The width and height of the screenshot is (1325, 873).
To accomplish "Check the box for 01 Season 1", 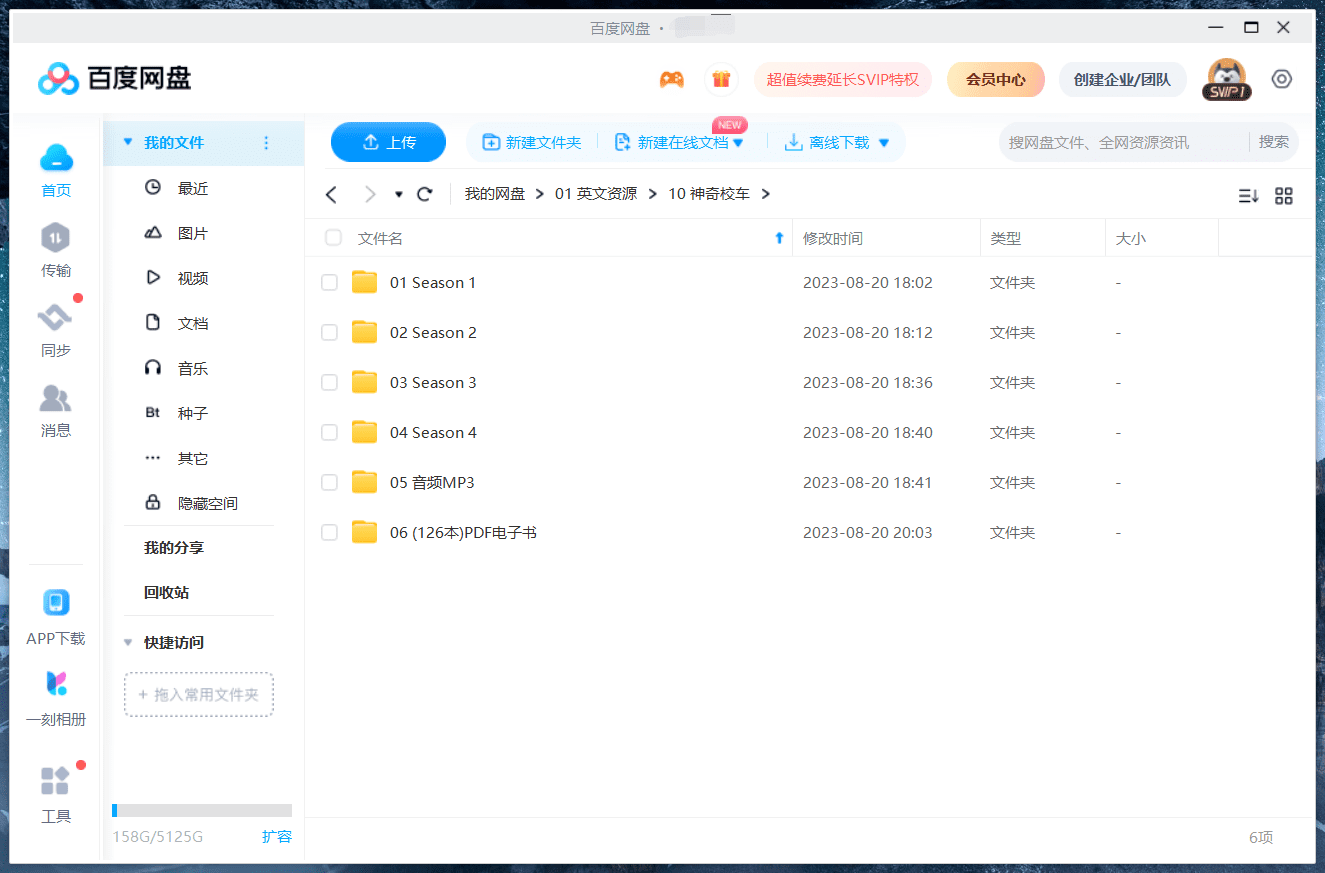I will [329, 283].
